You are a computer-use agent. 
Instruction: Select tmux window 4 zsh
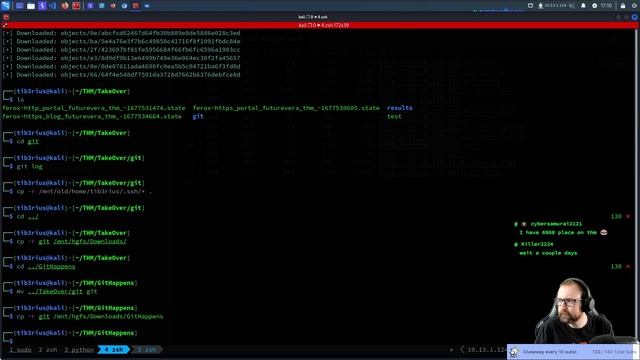point(113,350)
